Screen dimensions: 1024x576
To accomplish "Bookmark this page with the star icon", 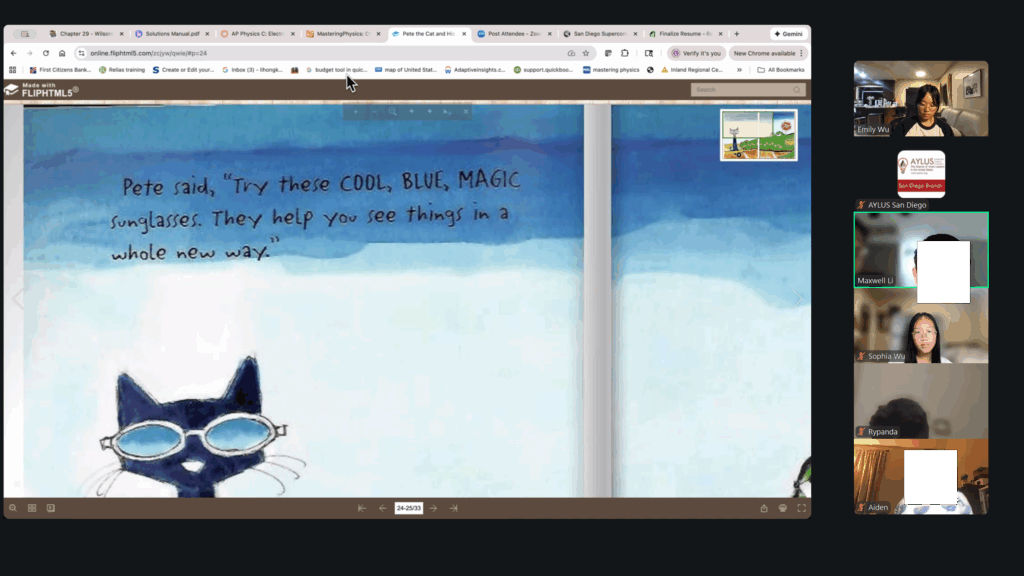I will (x=586, y=53).
